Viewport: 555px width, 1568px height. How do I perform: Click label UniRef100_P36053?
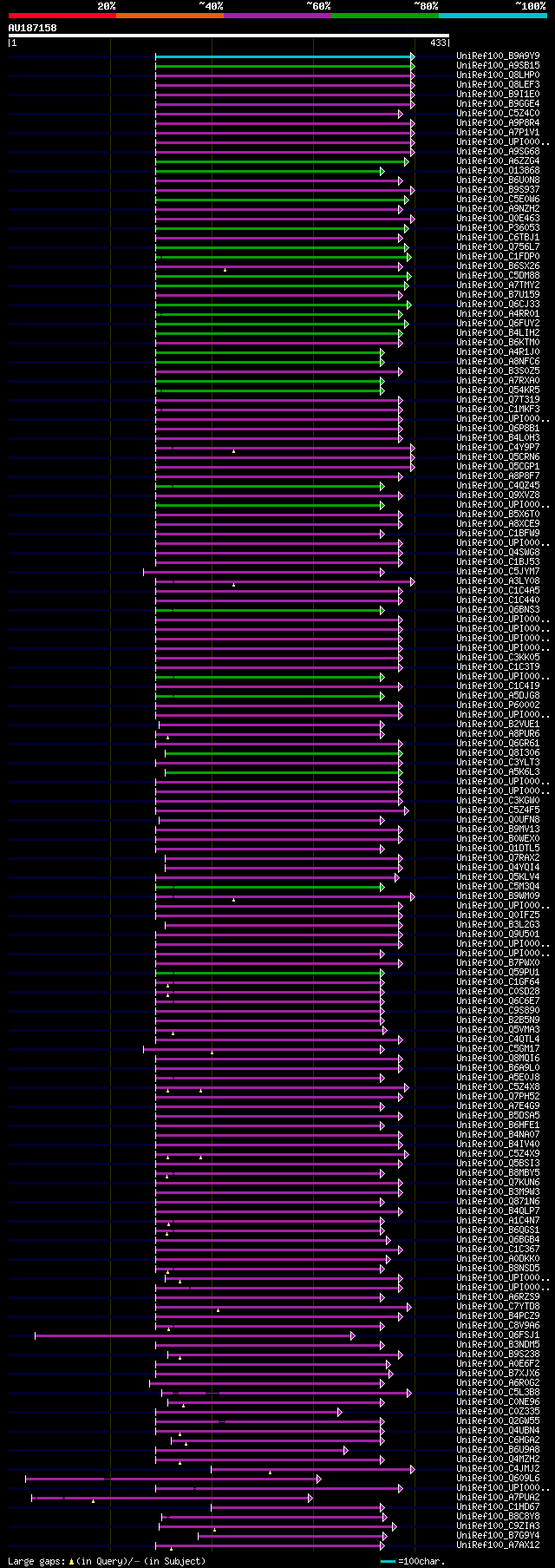pos(498,228)
